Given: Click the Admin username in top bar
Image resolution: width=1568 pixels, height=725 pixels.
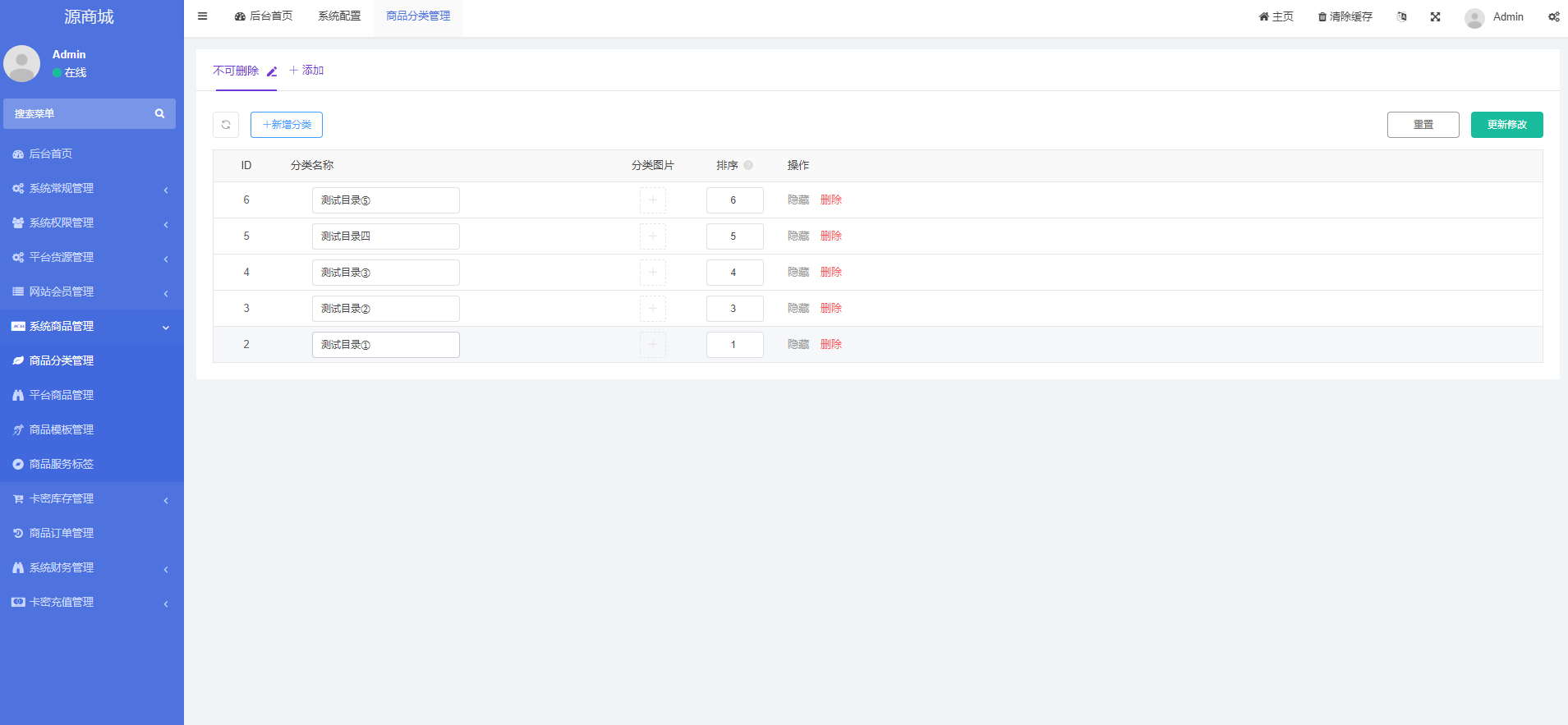Looking at the screenshot, I should click(1508, 16).
